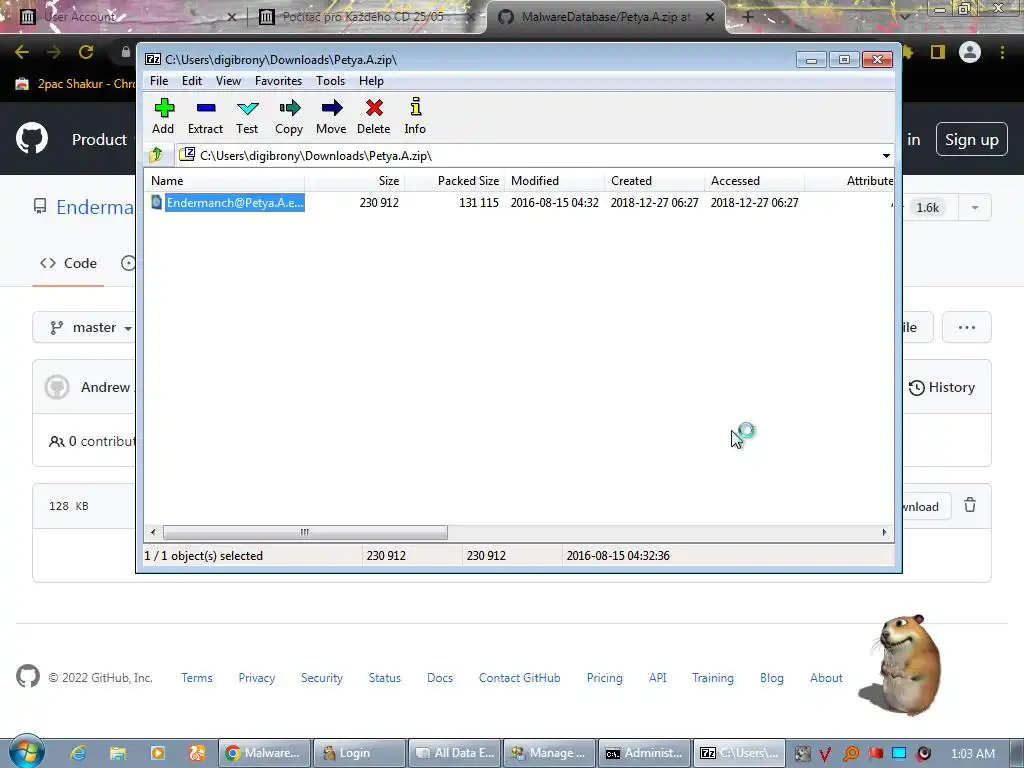The image size is (1024, 768).
Task: Open the File menu
Action: (x=159, y=81)
